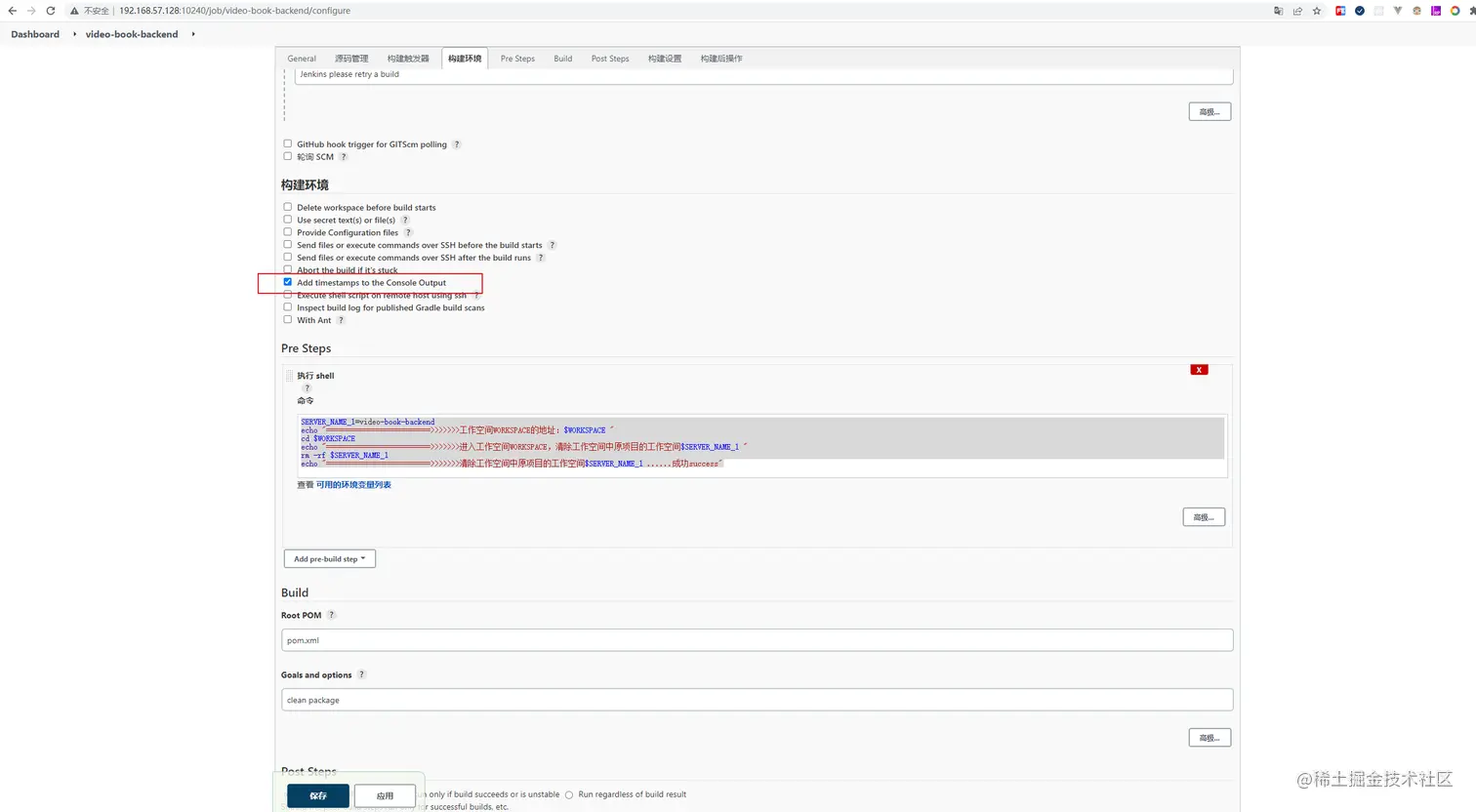Open help for Provide Configuration files

408,233
